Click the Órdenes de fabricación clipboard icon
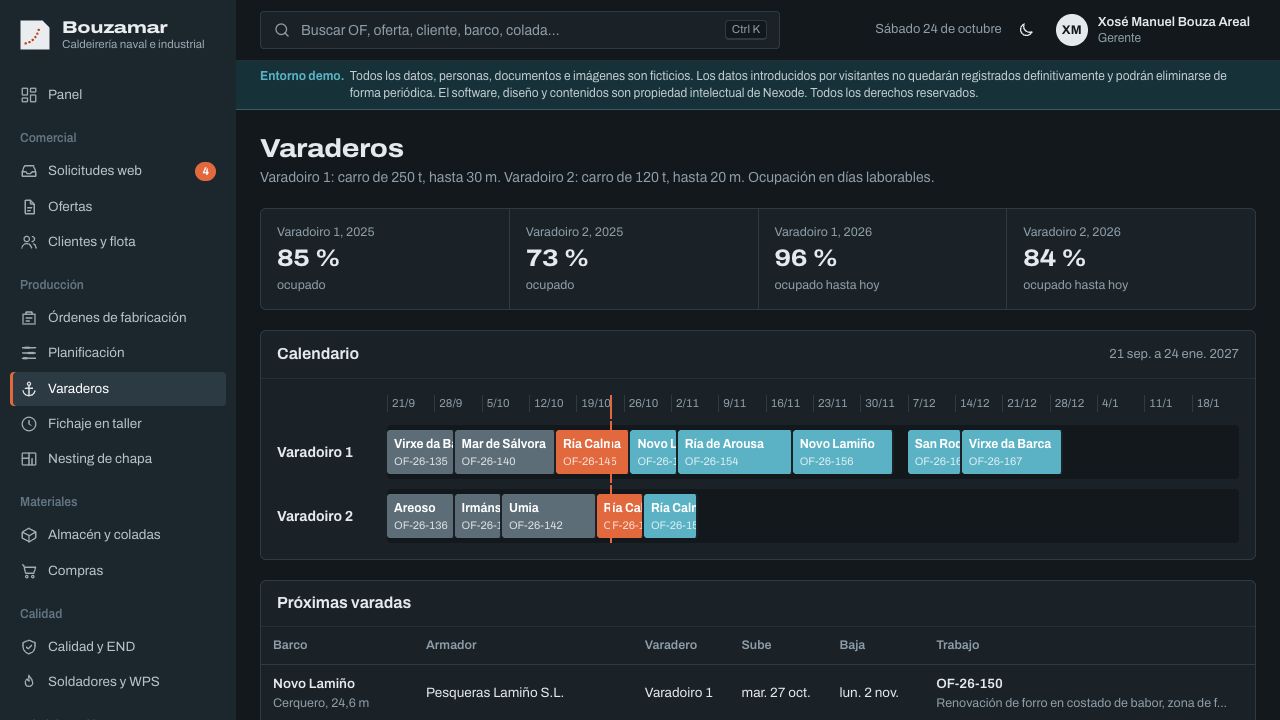This screenshot has width=1280, height=720. pos(29,318)
